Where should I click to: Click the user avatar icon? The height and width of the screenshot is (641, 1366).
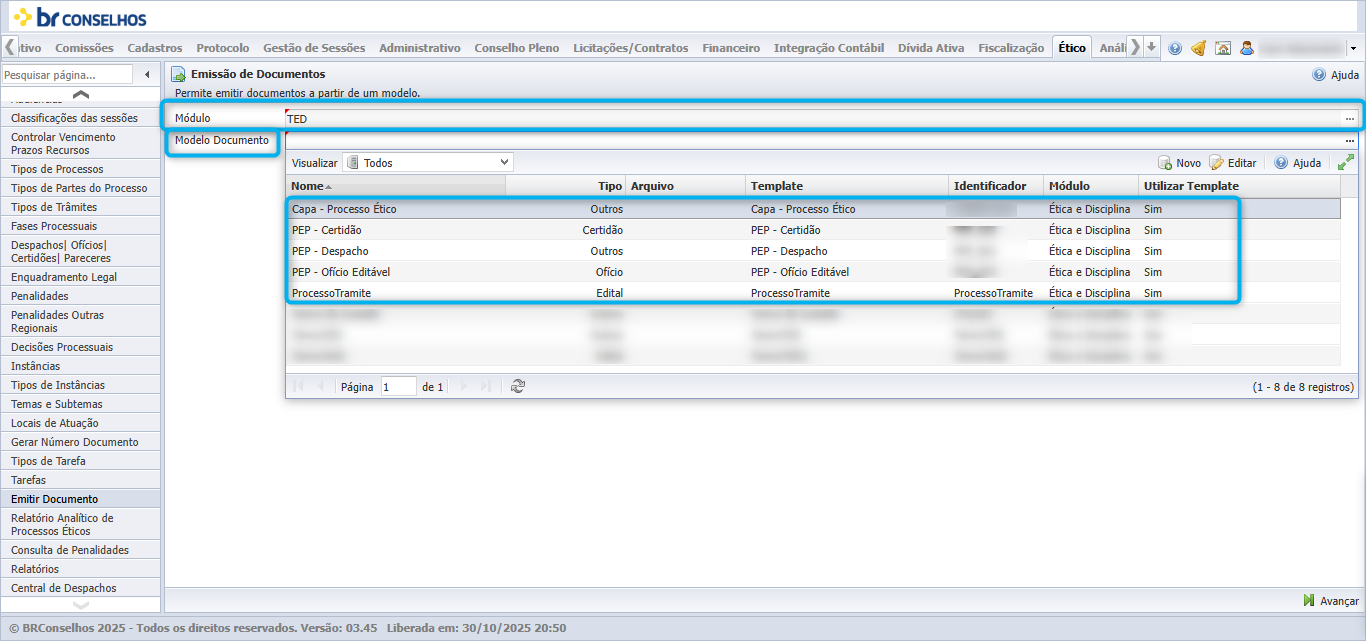point(1246,48)
